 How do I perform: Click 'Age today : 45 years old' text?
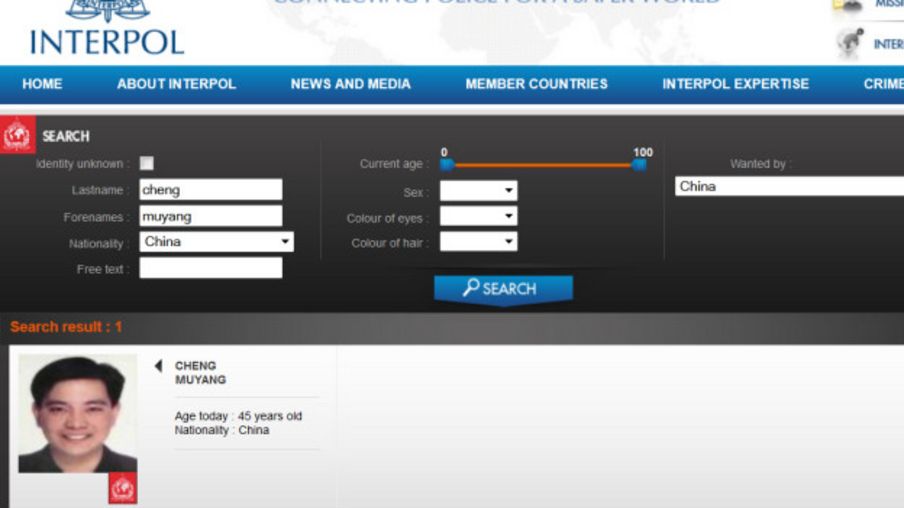[x=238, y=416]
